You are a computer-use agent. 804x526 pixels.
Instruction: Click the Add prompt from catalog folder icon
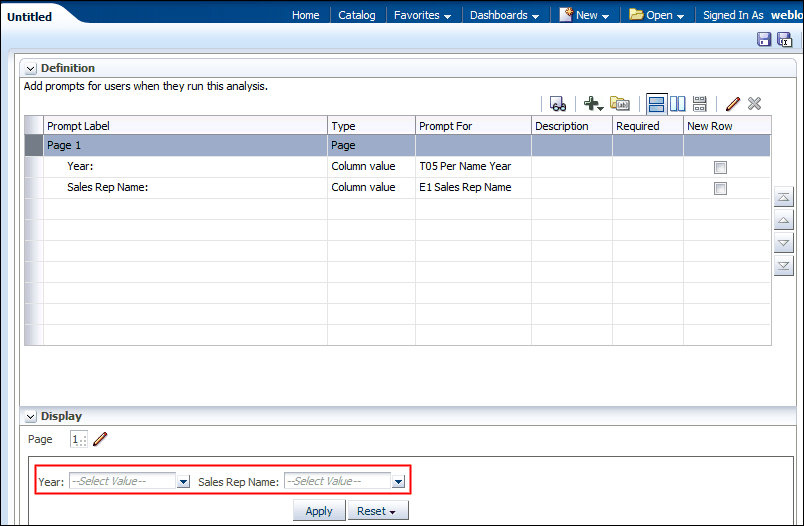pyautogui.click(x=619, y=104)
